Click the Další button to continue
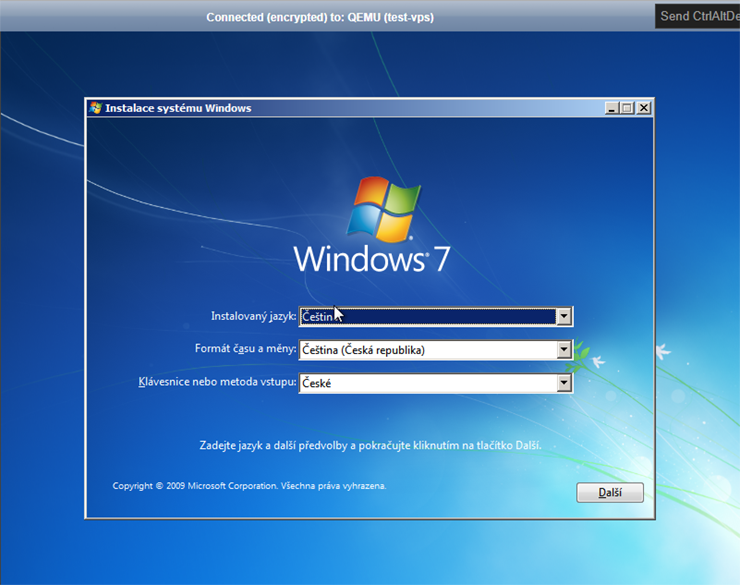740x585 pixels. coord(609,493)
